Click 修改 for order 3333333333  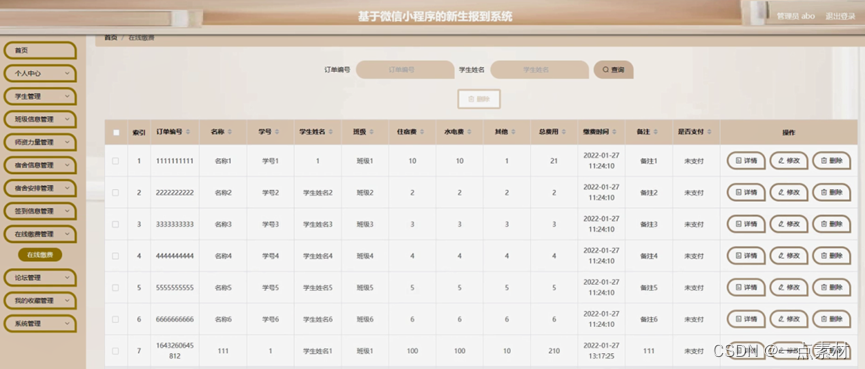[x=789, y=224]
